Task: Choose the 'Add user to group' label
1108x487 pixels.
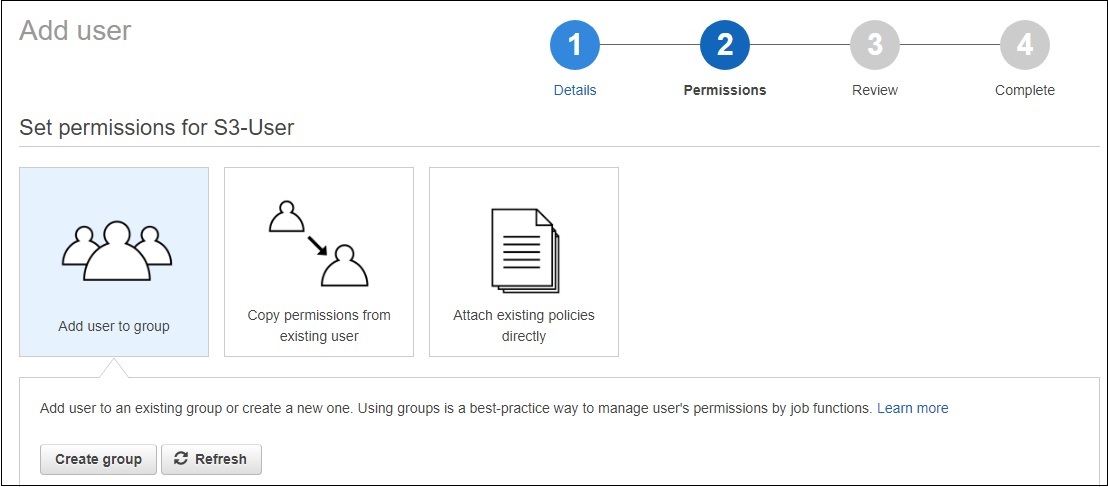Action: tap(114, 326)
